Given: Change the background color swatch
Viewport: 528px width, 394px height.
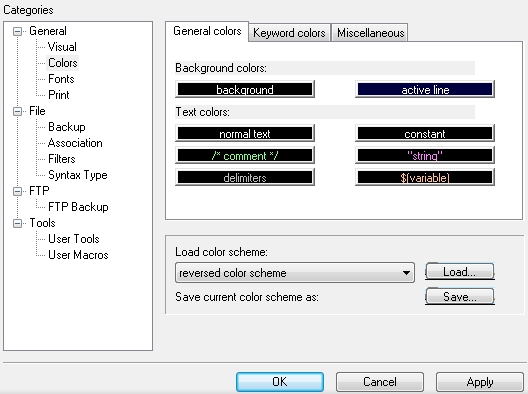Looking at the screenshot, I should tap(245, 90).
